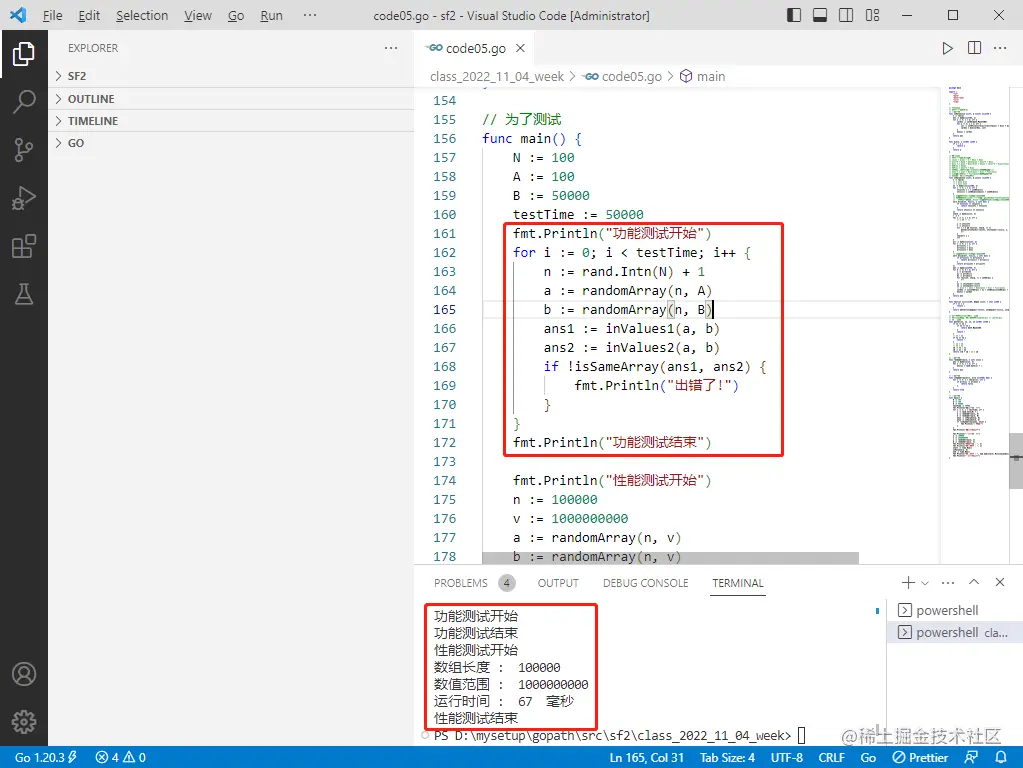Viewport: 1023px width, 768px height.
Task: Run the Go file with play button
Action: [947, 48]
